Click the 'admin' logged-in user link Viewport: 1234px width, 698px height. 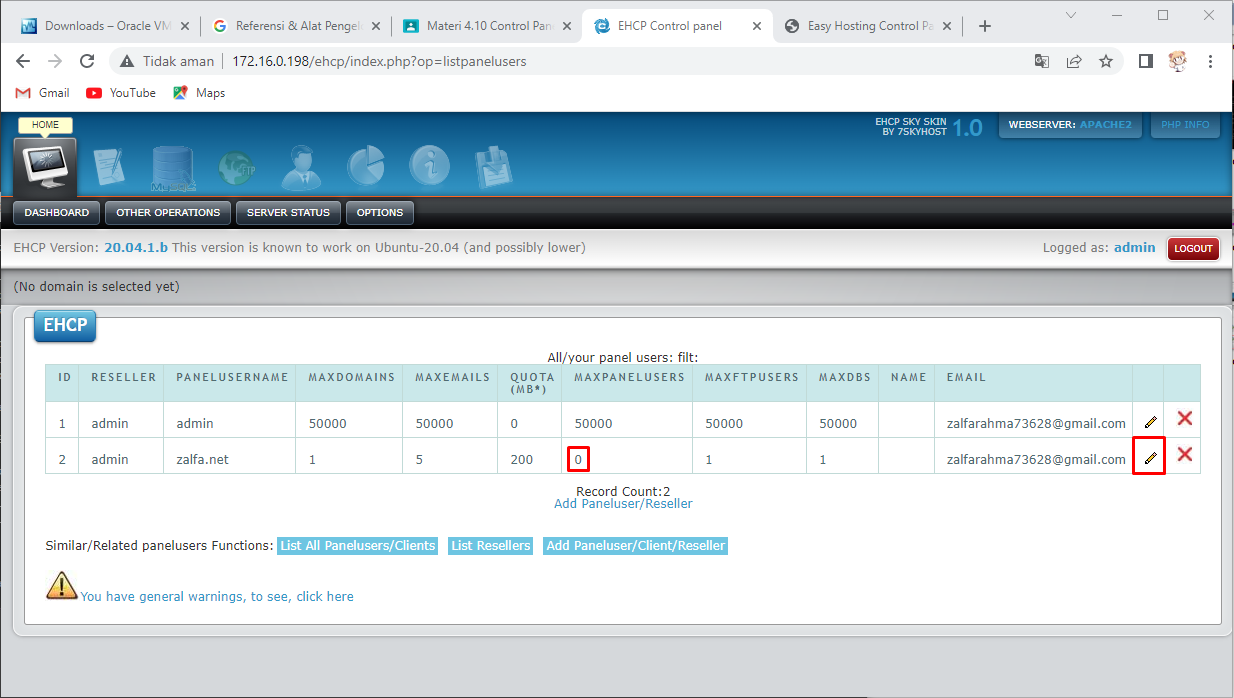[1134, 247]
